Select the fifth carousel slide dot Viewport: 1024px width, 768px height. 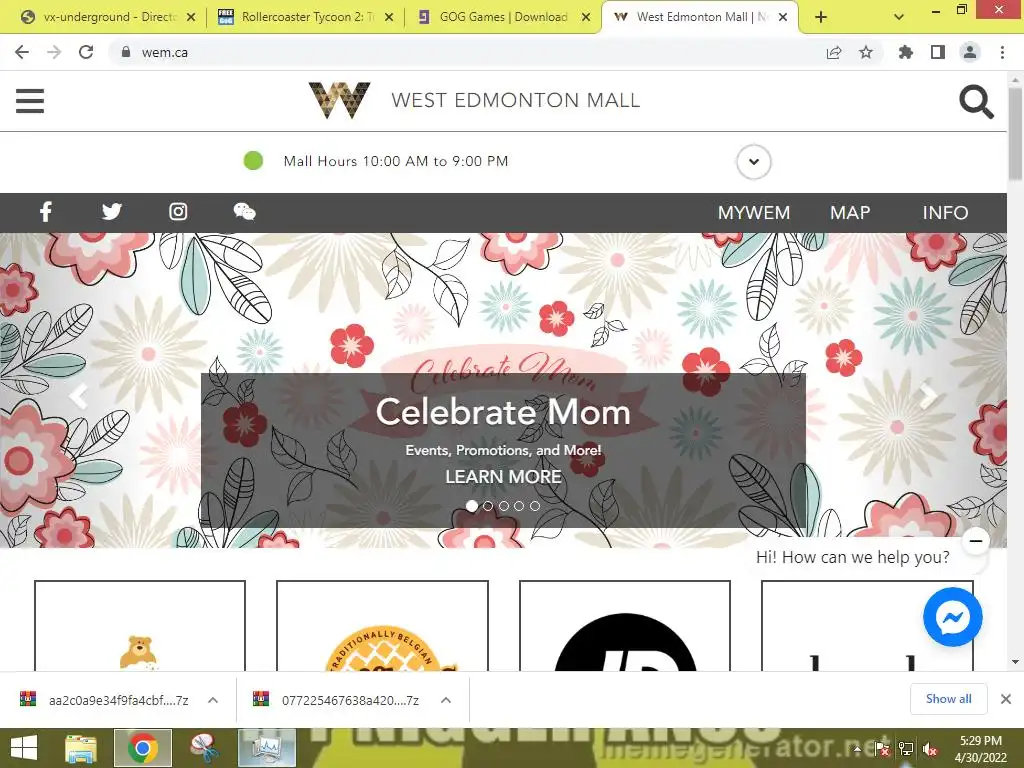click(535, 506)
